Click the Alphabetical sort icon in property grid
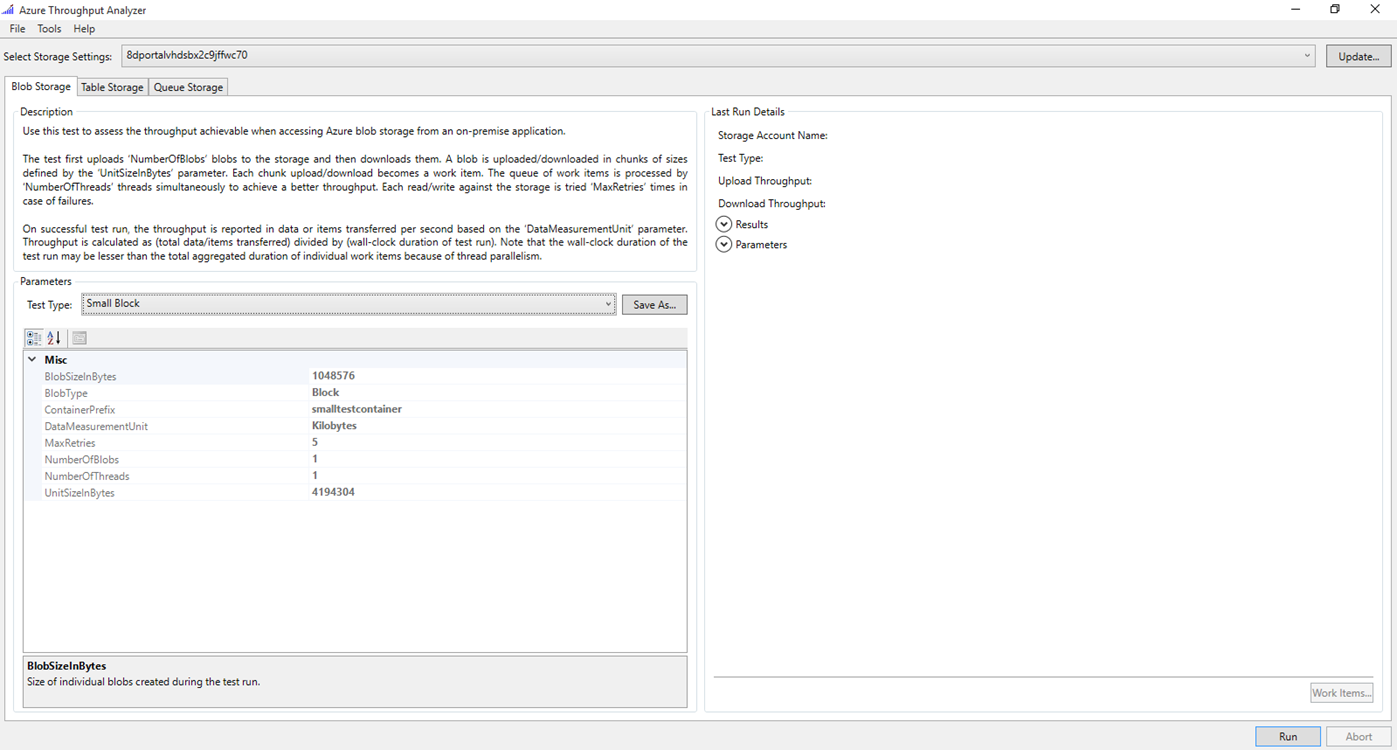 click(x=54, y=338)
